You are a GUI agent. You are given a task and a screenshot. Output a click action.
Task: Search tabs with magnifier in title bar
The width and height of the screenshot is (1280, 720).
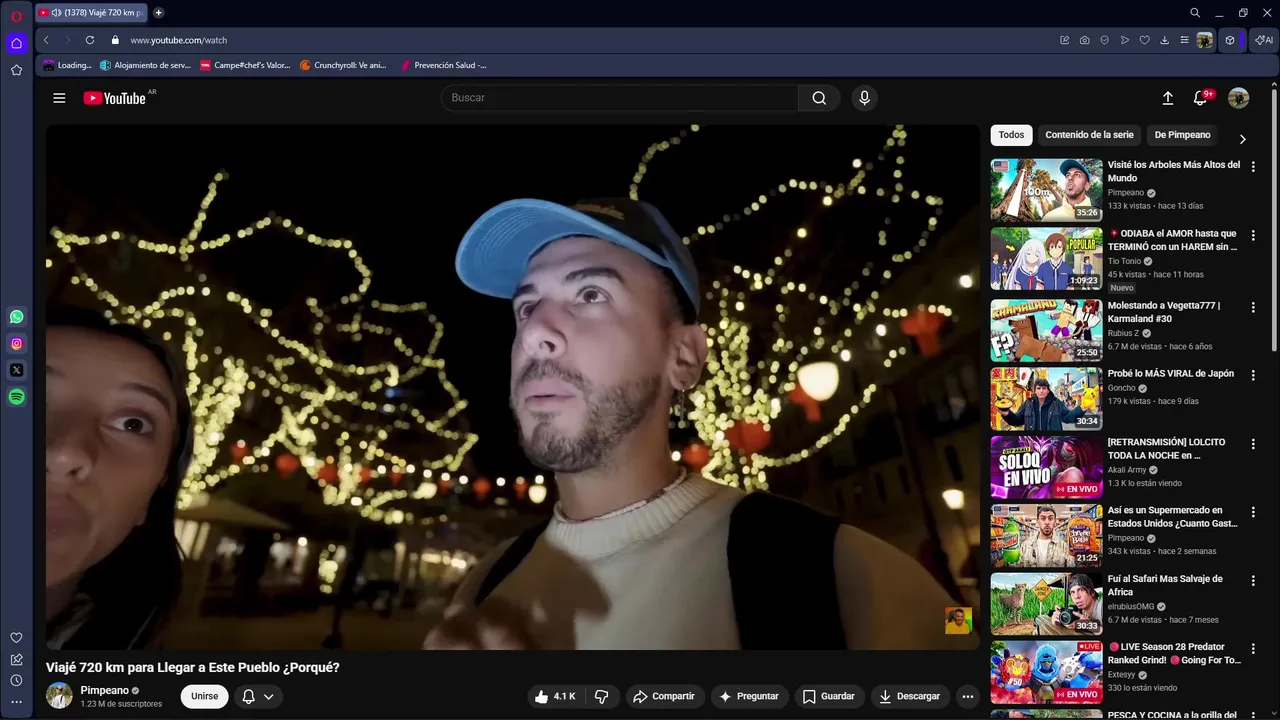1195,13
